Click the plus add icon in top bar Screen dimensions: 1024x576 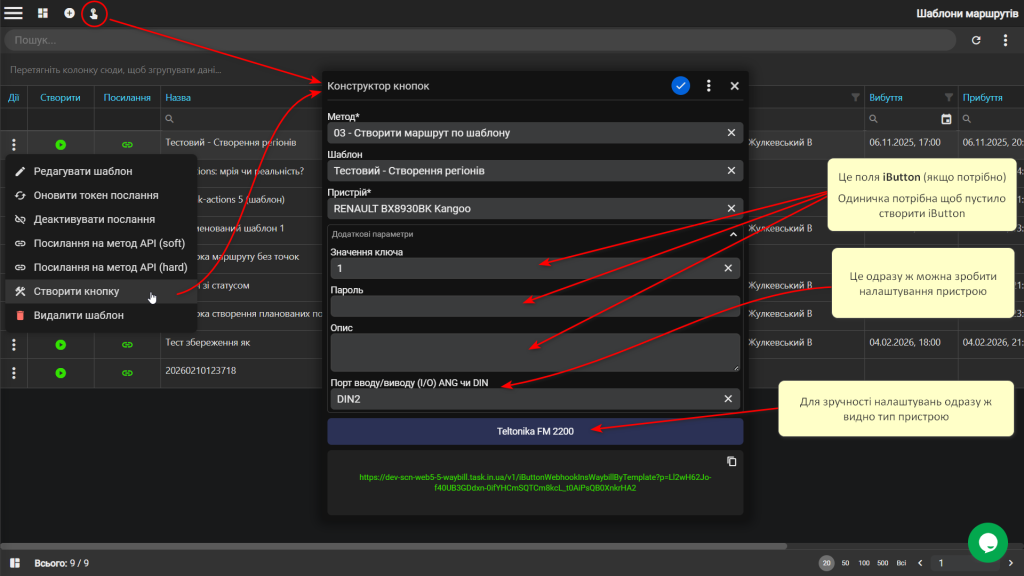tap(69, 13)
